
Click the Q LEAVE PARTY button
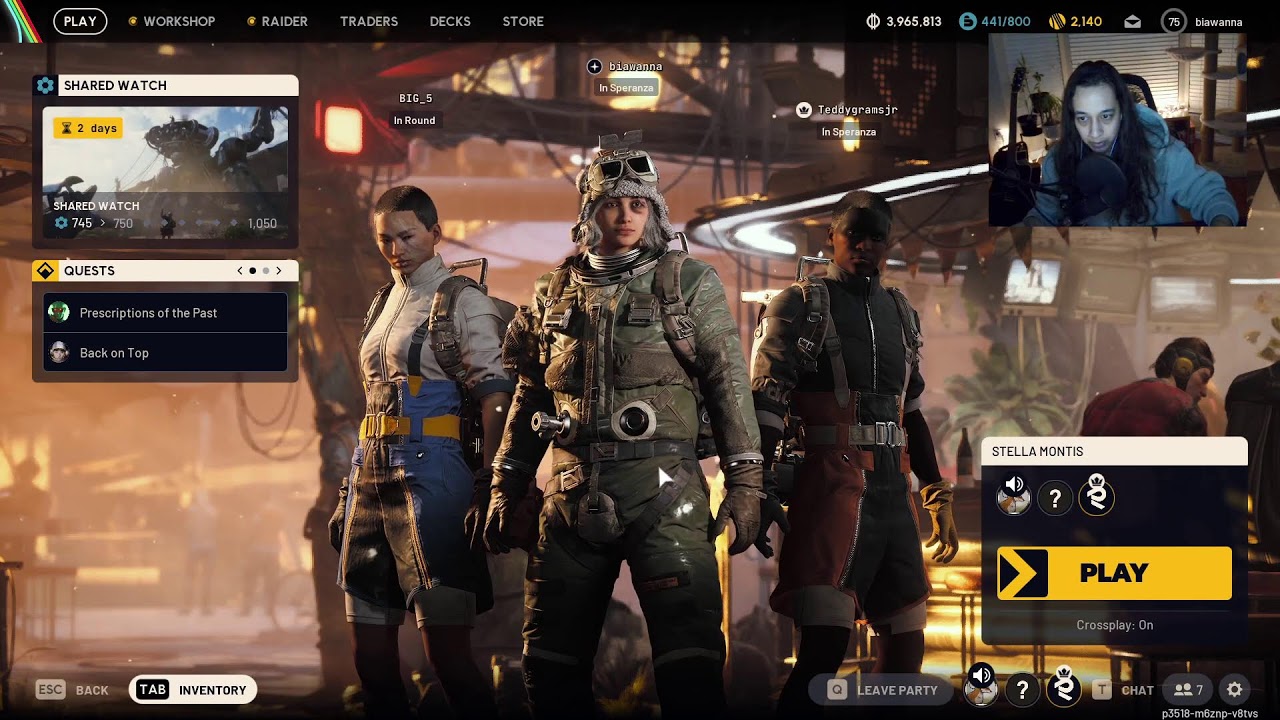pyautogui.click(x=883, y=690)
